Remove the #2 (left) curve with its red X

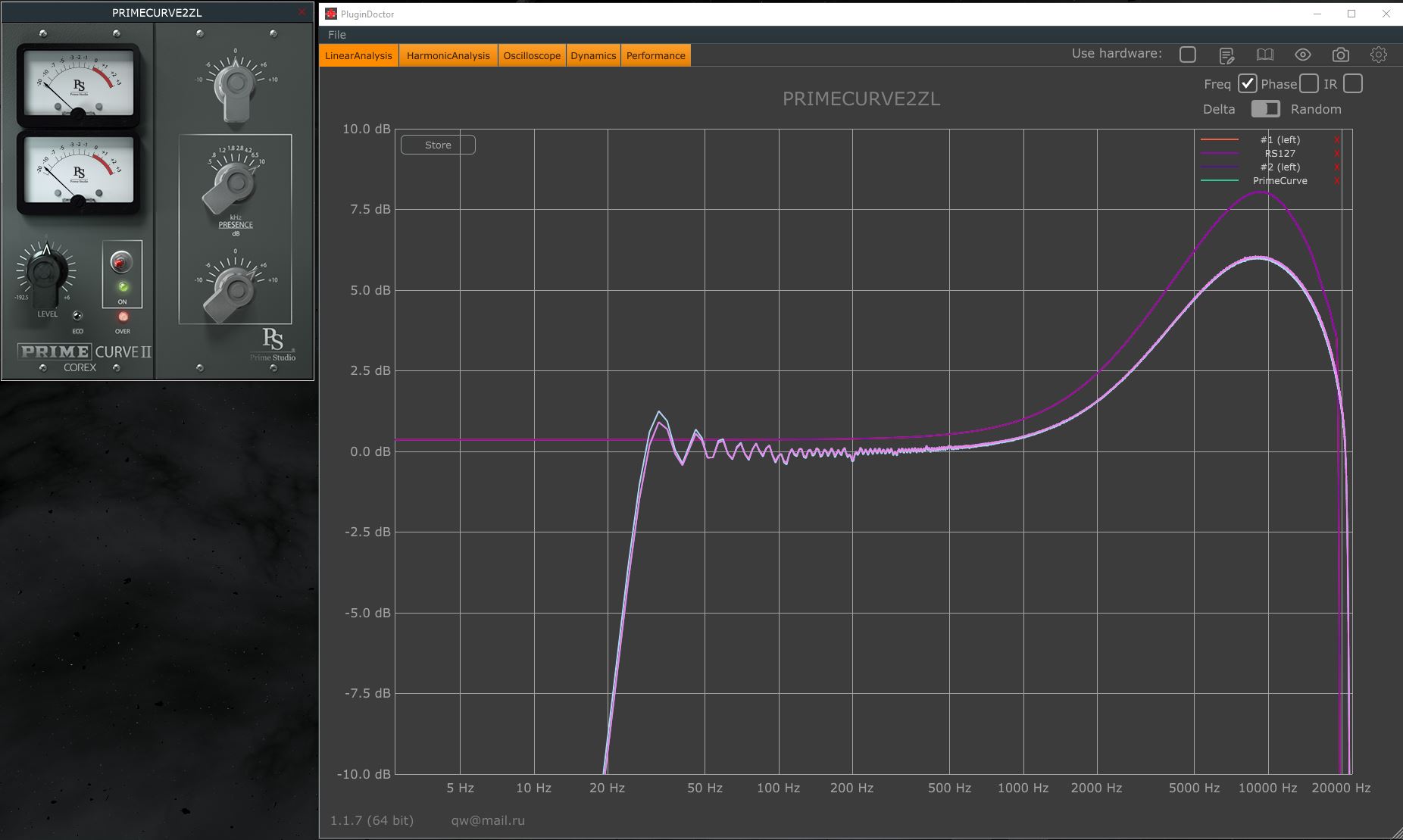click(x=1337, y=167)
